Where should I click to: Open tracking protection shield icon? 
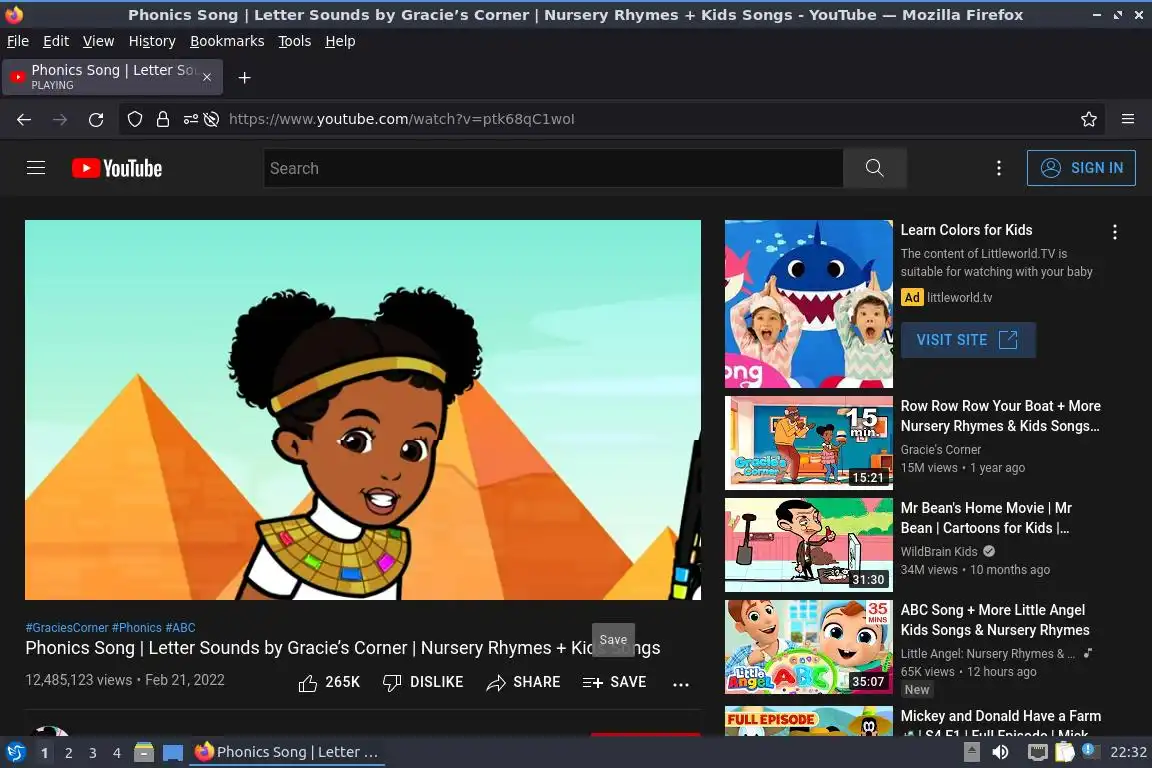(134, 119)
